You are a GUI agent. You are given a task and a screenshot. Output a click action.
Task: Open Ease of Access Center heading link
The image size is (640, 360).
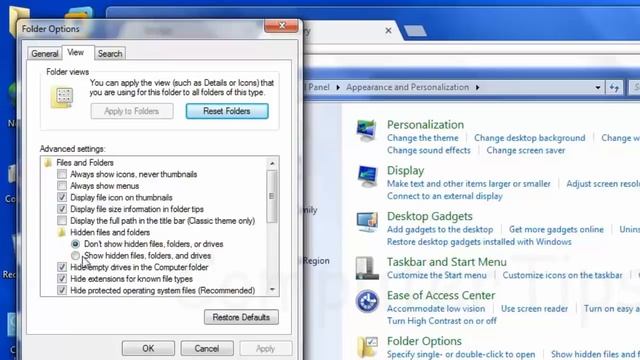(x=441, y=295)
